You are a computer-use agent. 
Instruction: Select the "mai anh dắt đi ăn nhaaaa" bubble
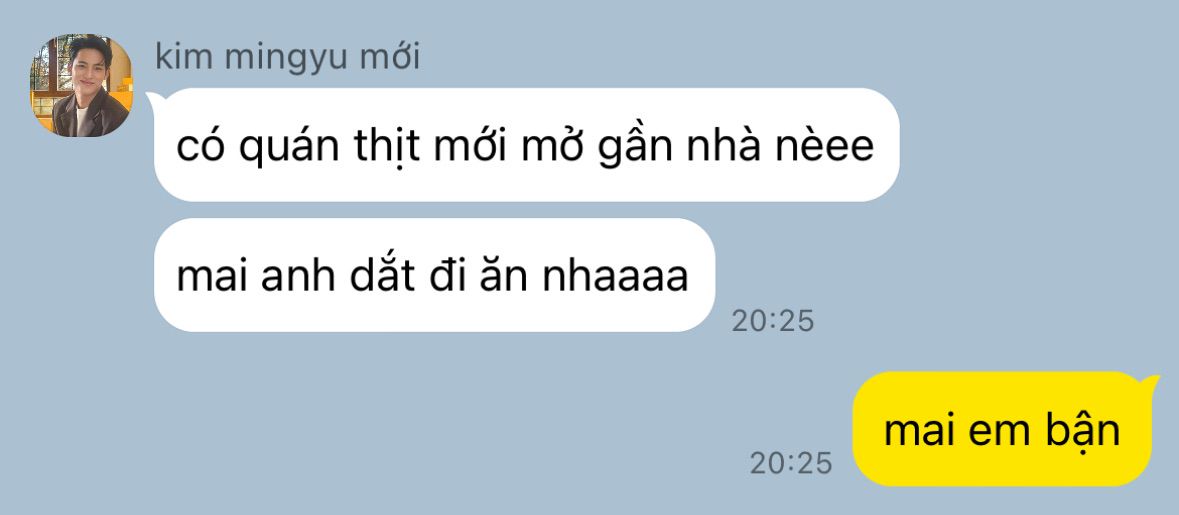[434, 275]
